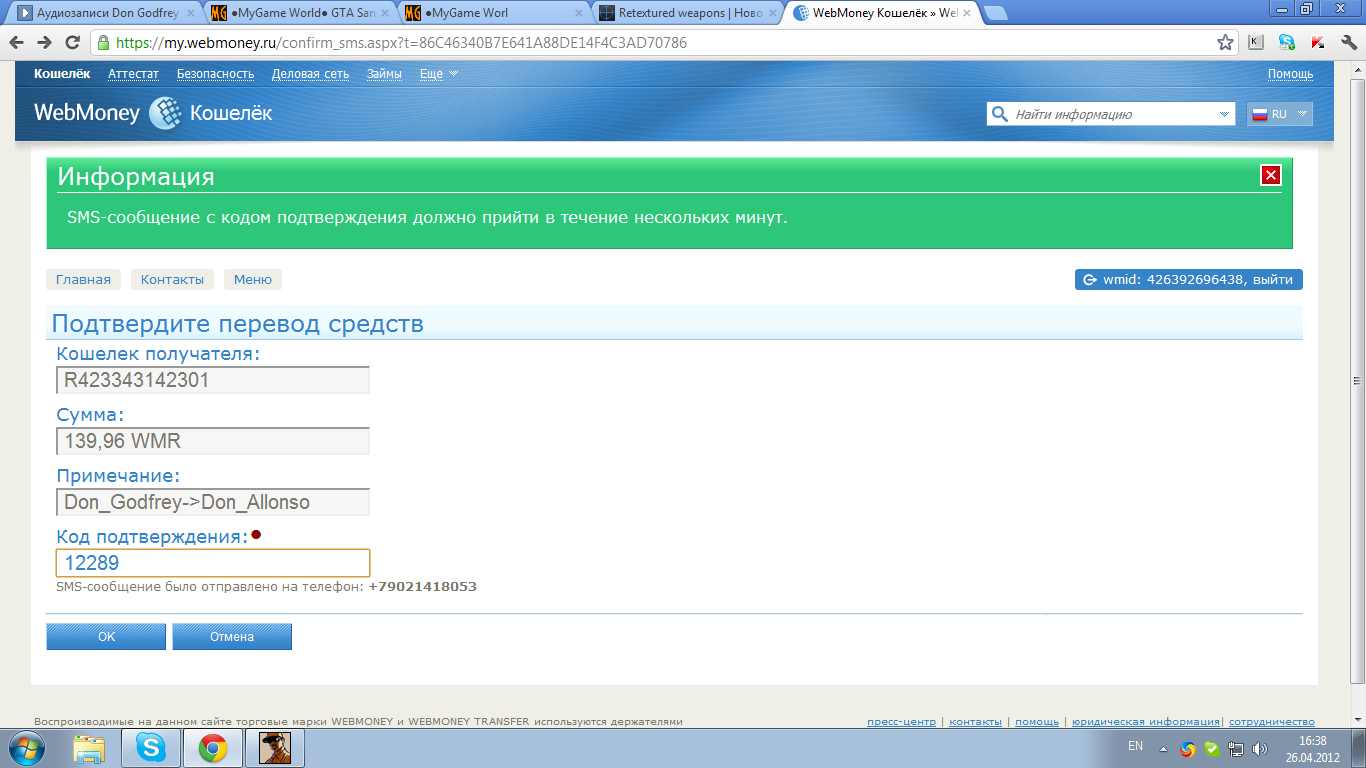
Task: Click the browser forward arrow
Action: [x=45, y=43]
